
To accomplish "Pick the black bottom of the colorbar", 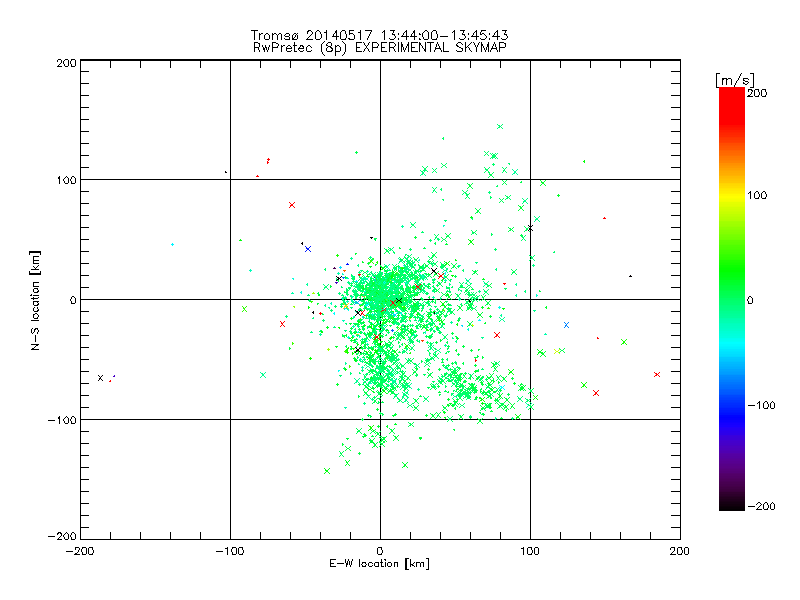I will coord(732,505).
